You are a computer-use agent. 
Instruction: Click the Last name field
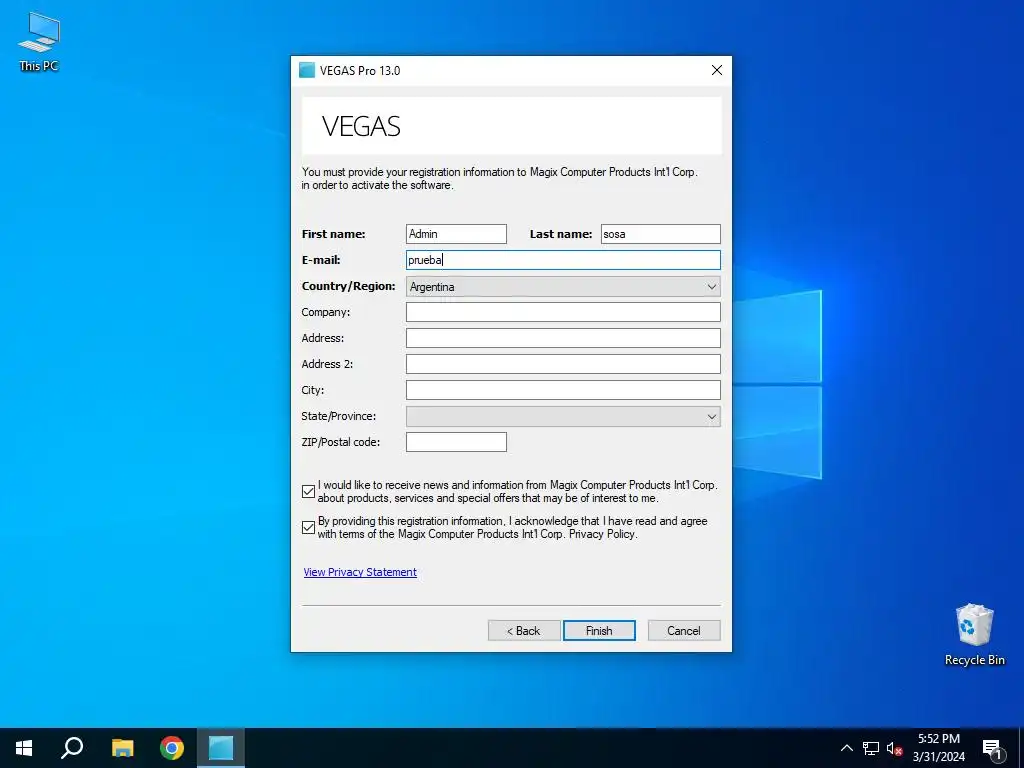tap(660, 234)
